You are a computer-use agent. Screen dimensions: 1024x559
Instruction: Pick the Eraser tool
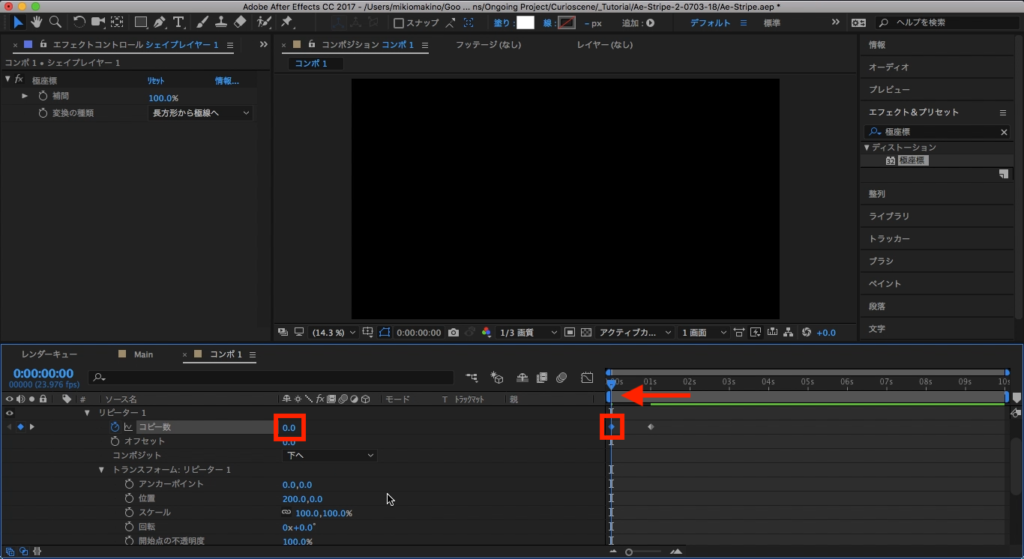[x=240, y=22]
